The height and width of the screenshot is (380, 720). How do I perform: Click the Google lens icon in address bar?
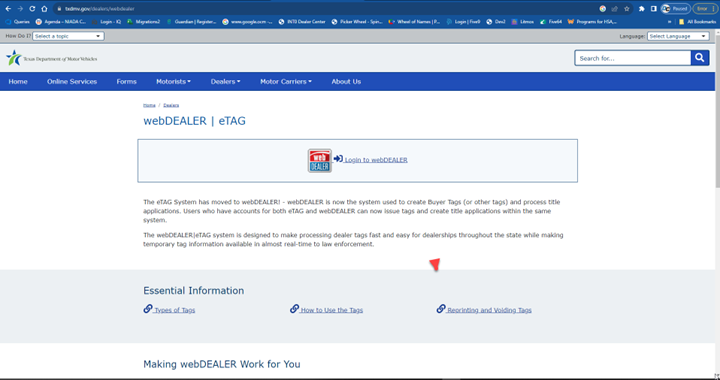coord(602,9)
